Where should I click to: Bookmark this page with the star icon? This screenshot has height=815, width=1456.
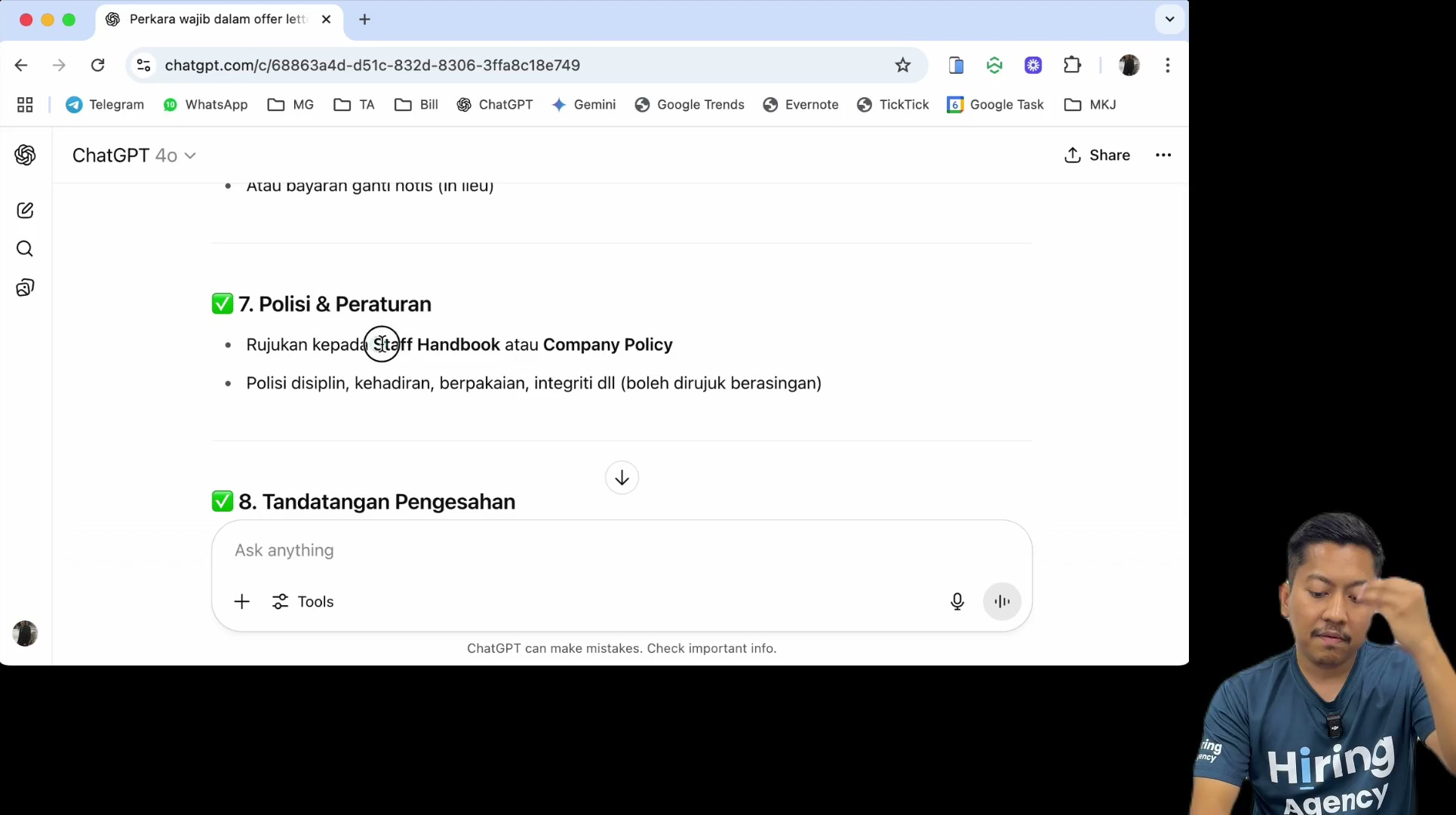coord(903,66)
